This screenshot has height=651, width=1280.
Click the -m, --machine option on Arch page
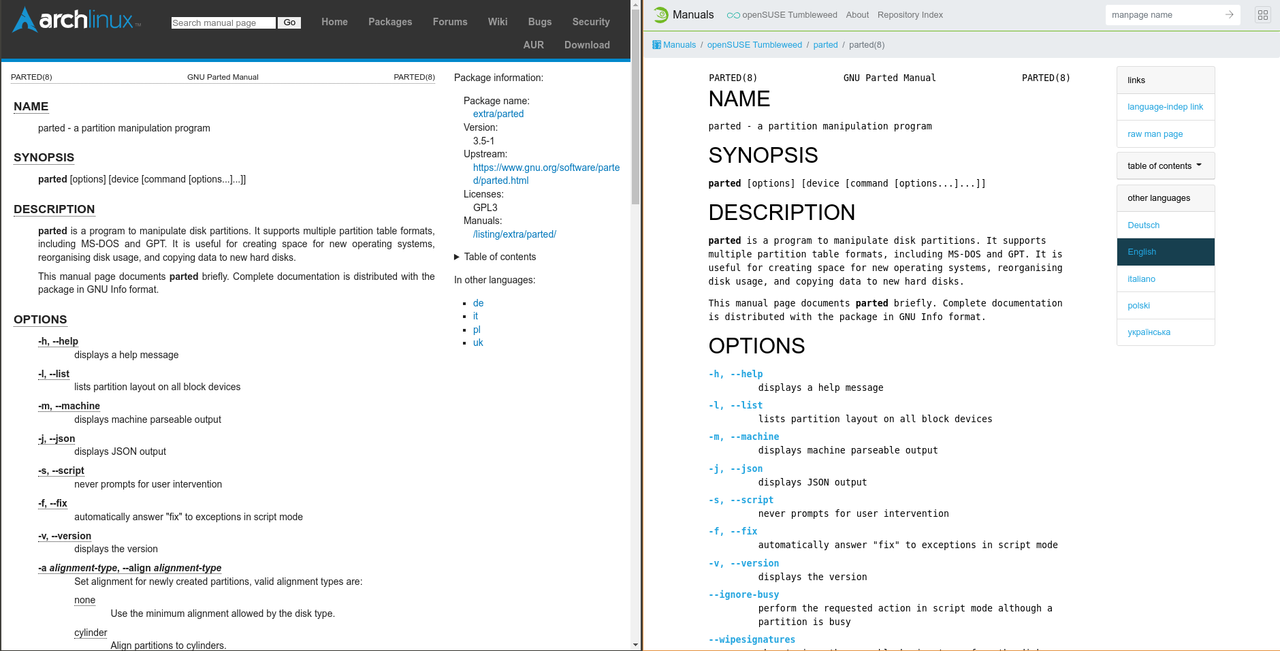[x=69, y=406]
